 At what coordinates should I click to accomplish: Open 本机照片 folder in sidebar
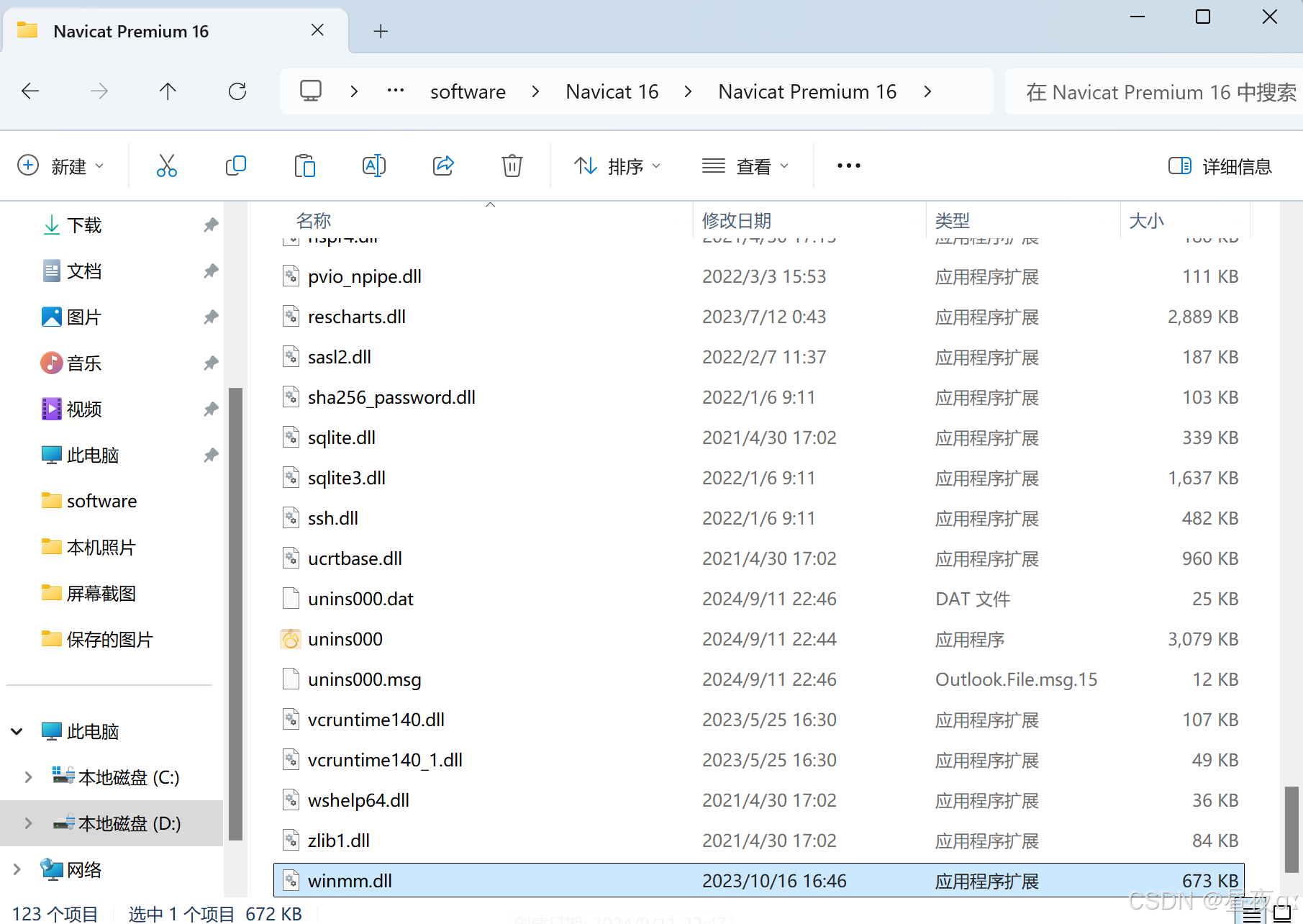[x=101, y=548]
